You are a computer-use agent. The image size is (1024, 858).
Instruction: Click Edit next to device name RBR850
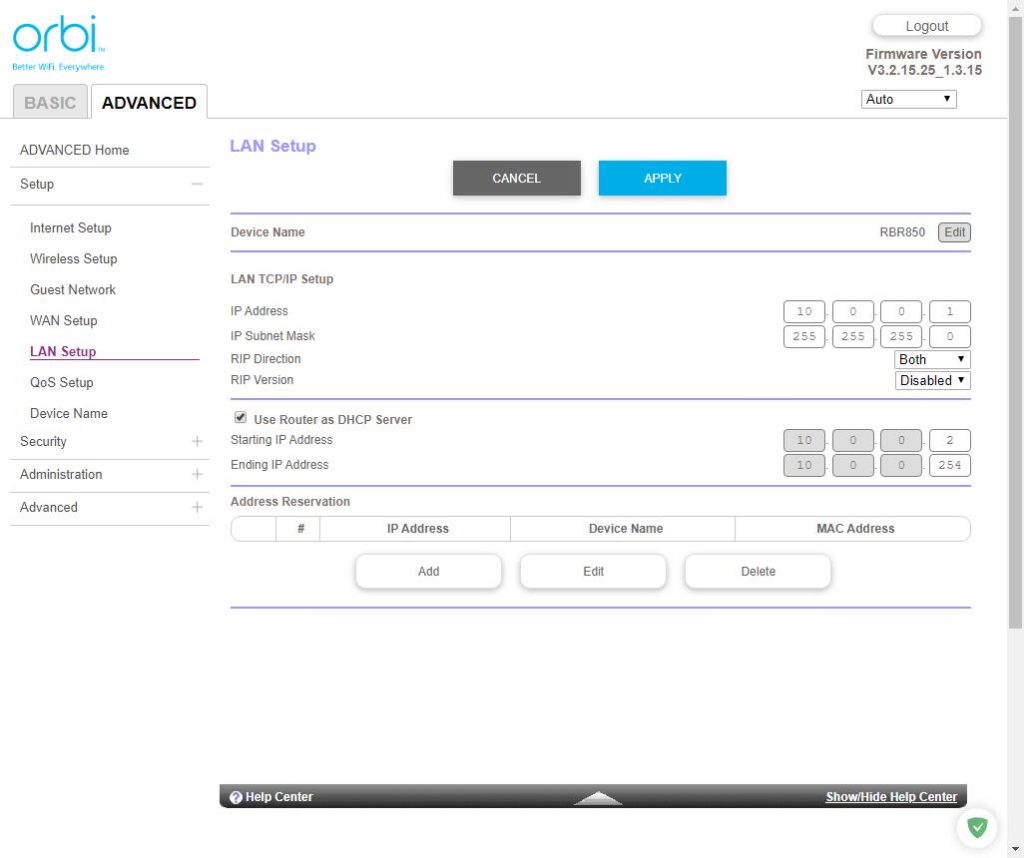click(954, 232)
